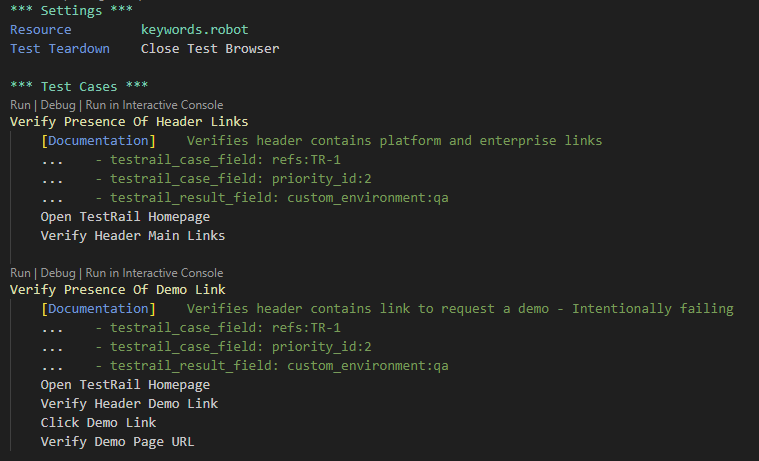This screenshot has width=759, height=461.
Task: Click the Close Test Browser teardown keyword
Action: click(210, 49)
